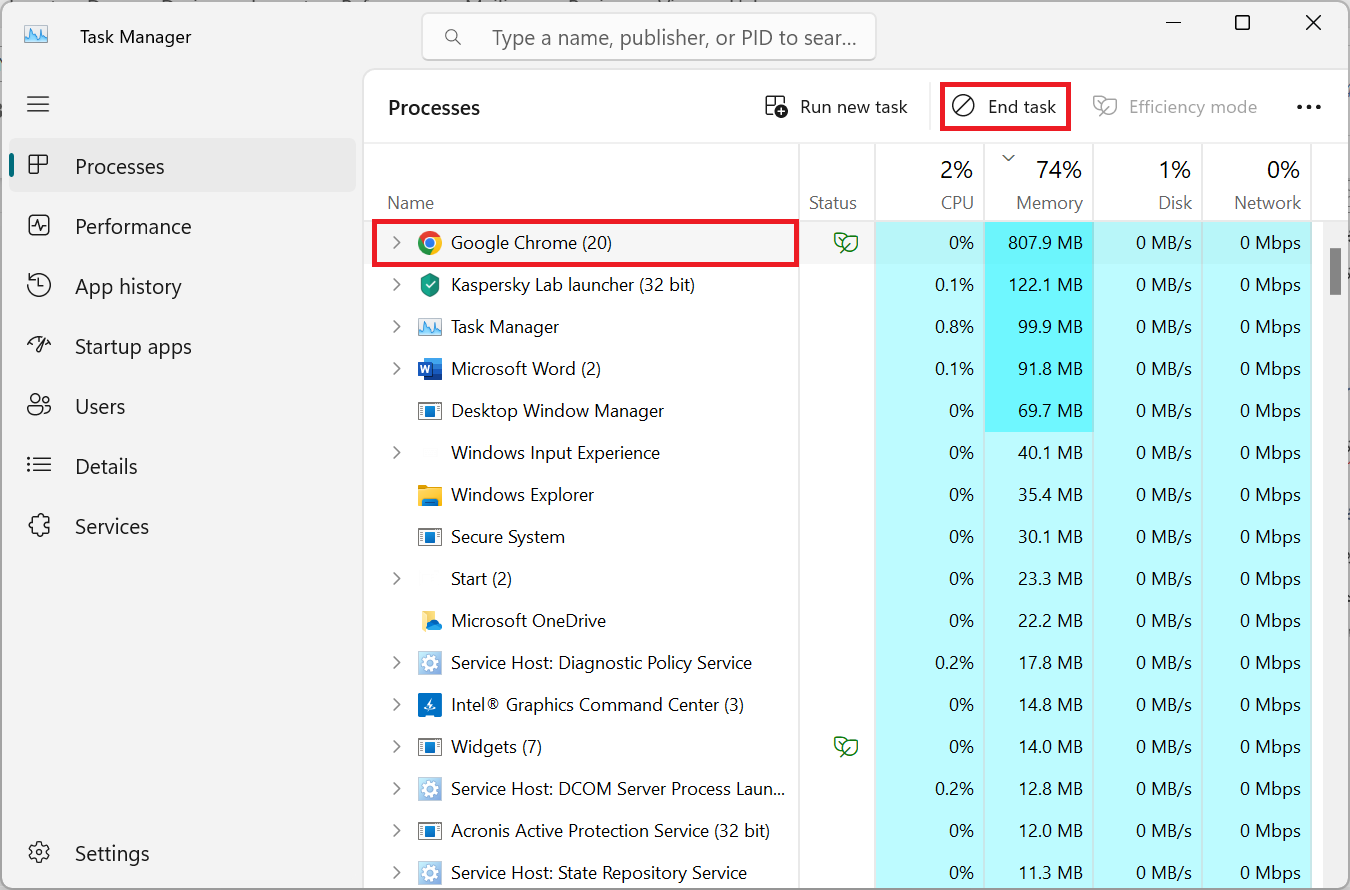
Task: Click the State Repository Service gear icon
Action: coord(430,873)
